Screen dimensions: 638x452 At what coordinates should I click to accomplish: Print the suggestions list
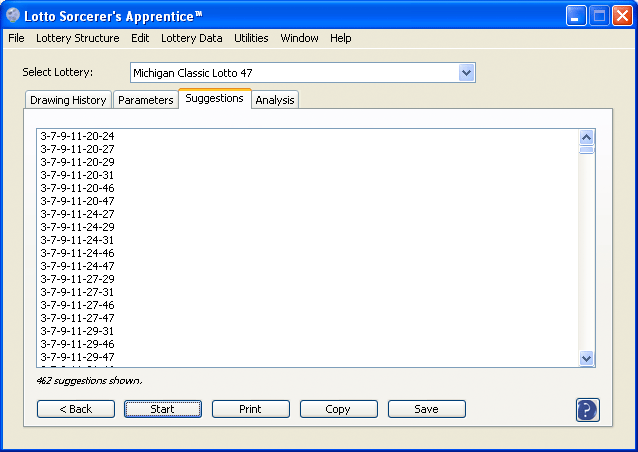(x=250, y=409)
